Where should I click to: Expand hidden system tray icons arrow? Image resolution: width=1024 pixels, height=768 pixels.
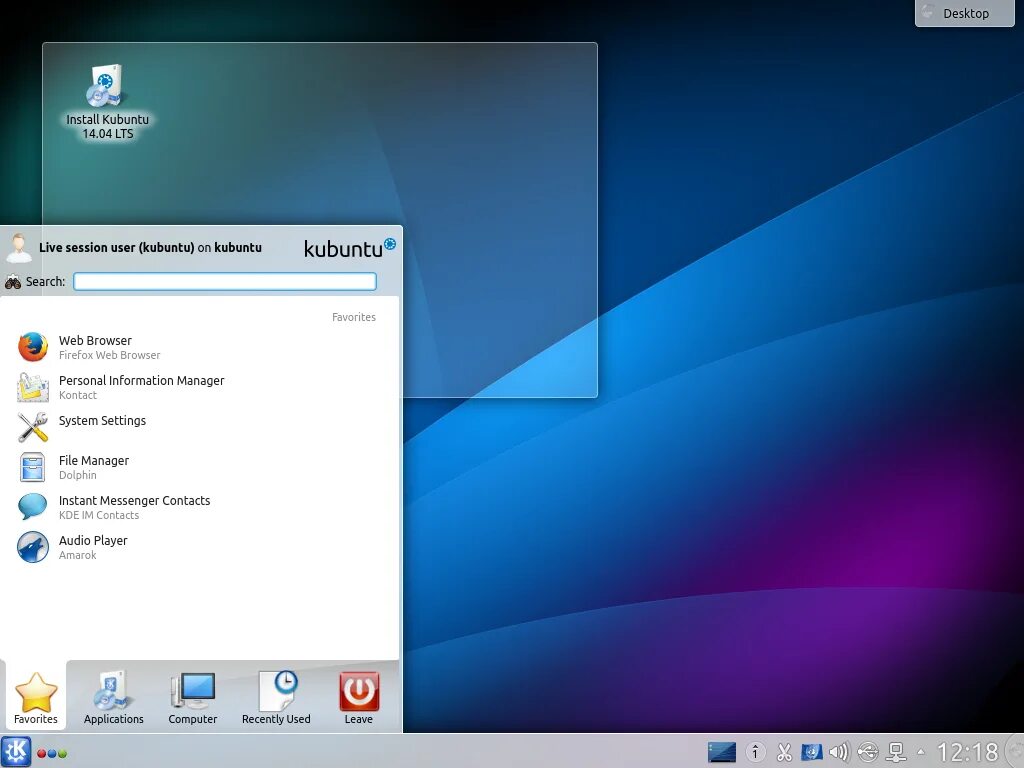point(921,752)
